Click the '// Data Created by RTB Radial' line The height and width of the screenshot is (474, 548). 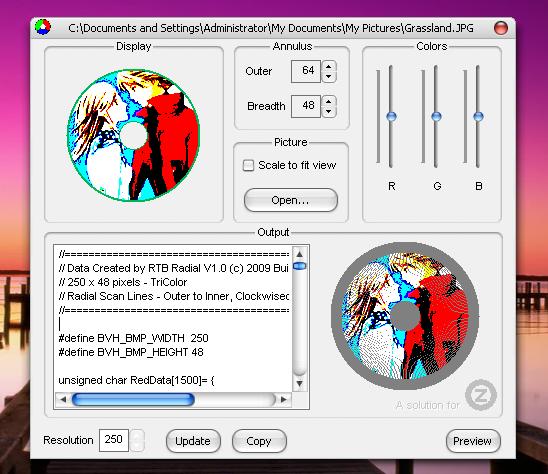pos(174,268)
